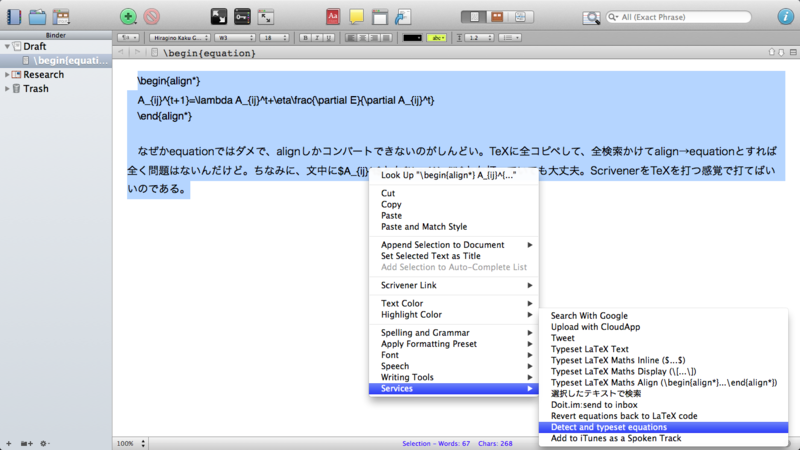Click the line spacing icon in format bar

tap(459, 38)
